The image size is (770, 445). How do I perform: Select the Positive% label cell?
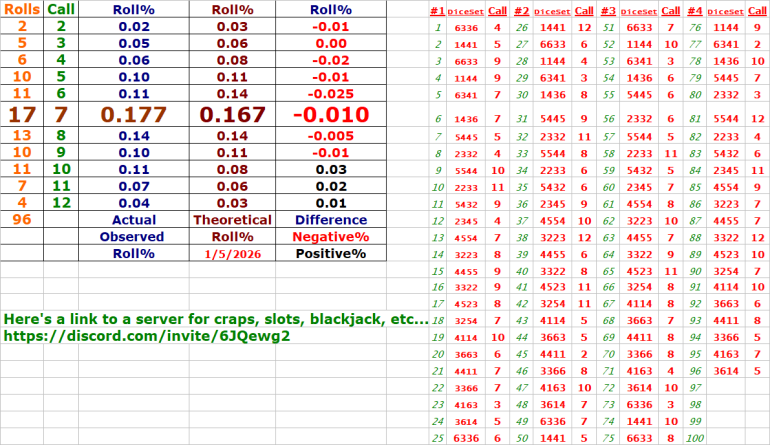click(x=330, y=254)
